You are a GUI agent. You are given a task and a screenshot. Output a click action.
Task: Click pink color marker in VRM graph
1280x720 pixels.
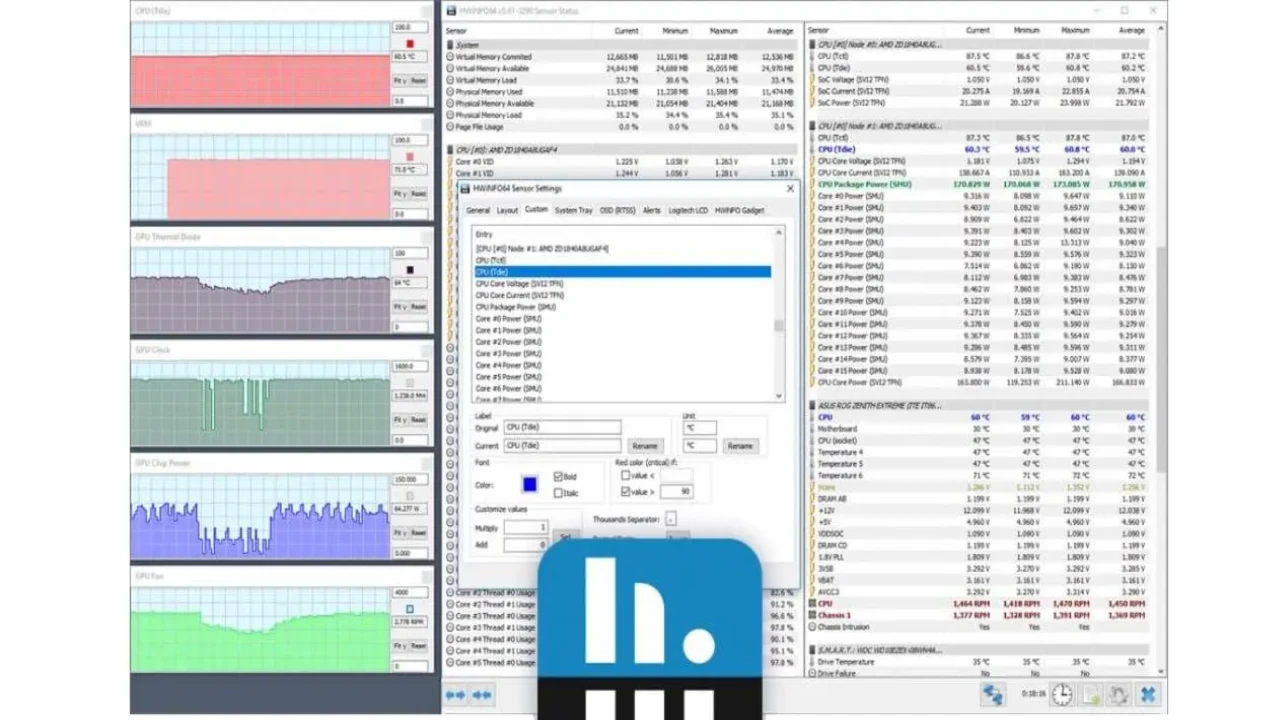410,156
